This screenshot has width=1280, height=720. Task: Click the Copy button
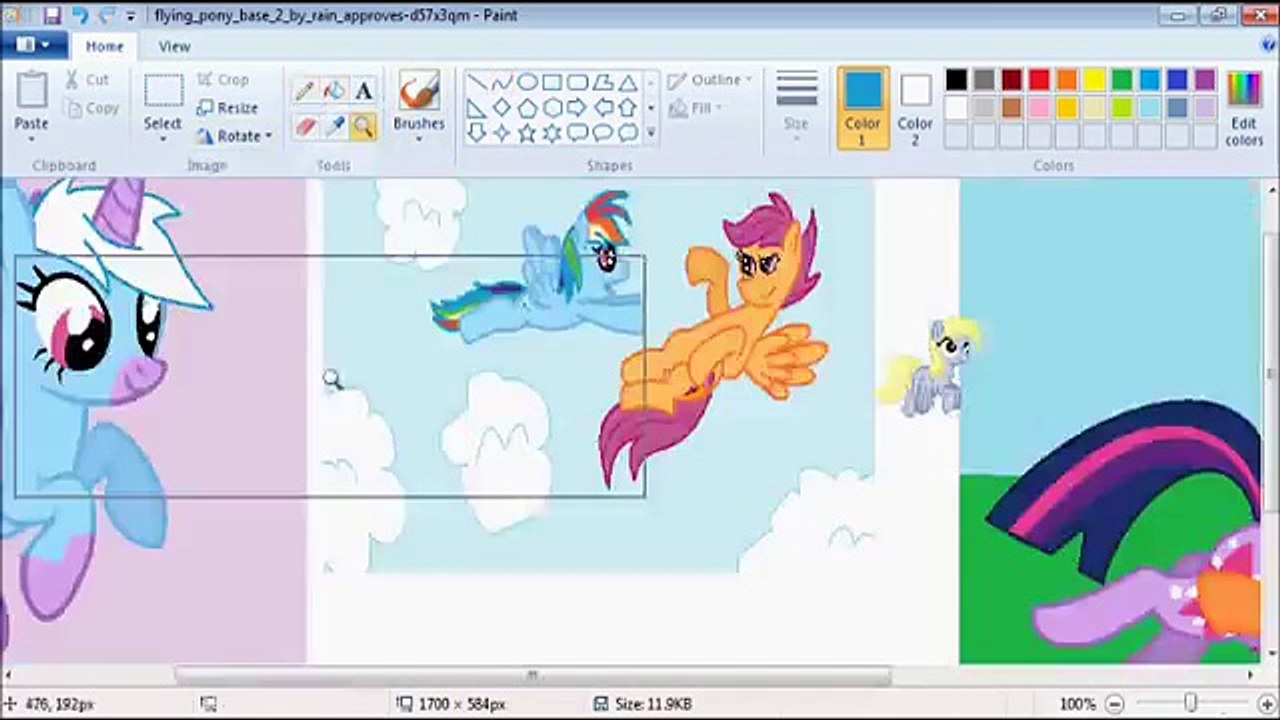click(92, 108)
